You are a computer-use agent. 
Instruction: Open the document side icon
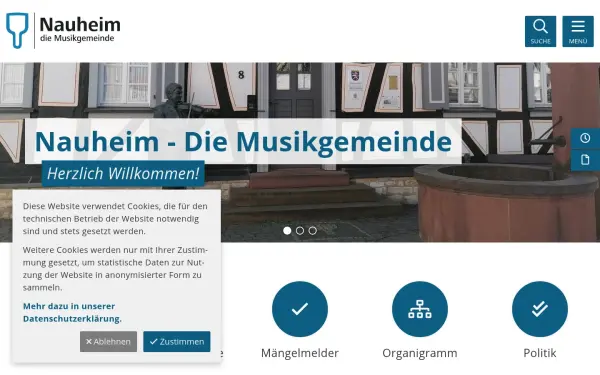click(x=585, y=160)
